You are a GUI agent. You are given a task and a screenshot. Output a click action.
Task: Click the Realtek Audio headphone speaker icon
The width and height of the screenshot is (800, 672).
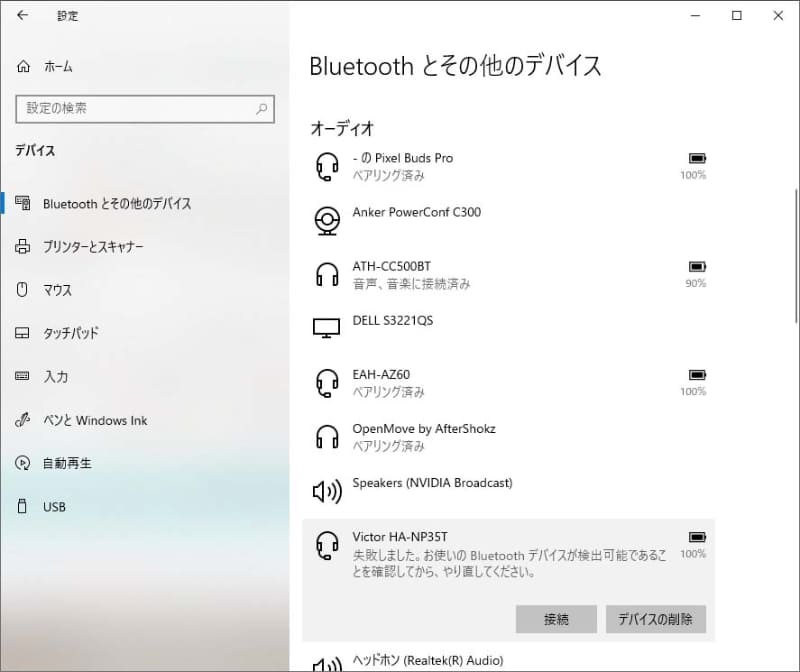pos(327,664)
